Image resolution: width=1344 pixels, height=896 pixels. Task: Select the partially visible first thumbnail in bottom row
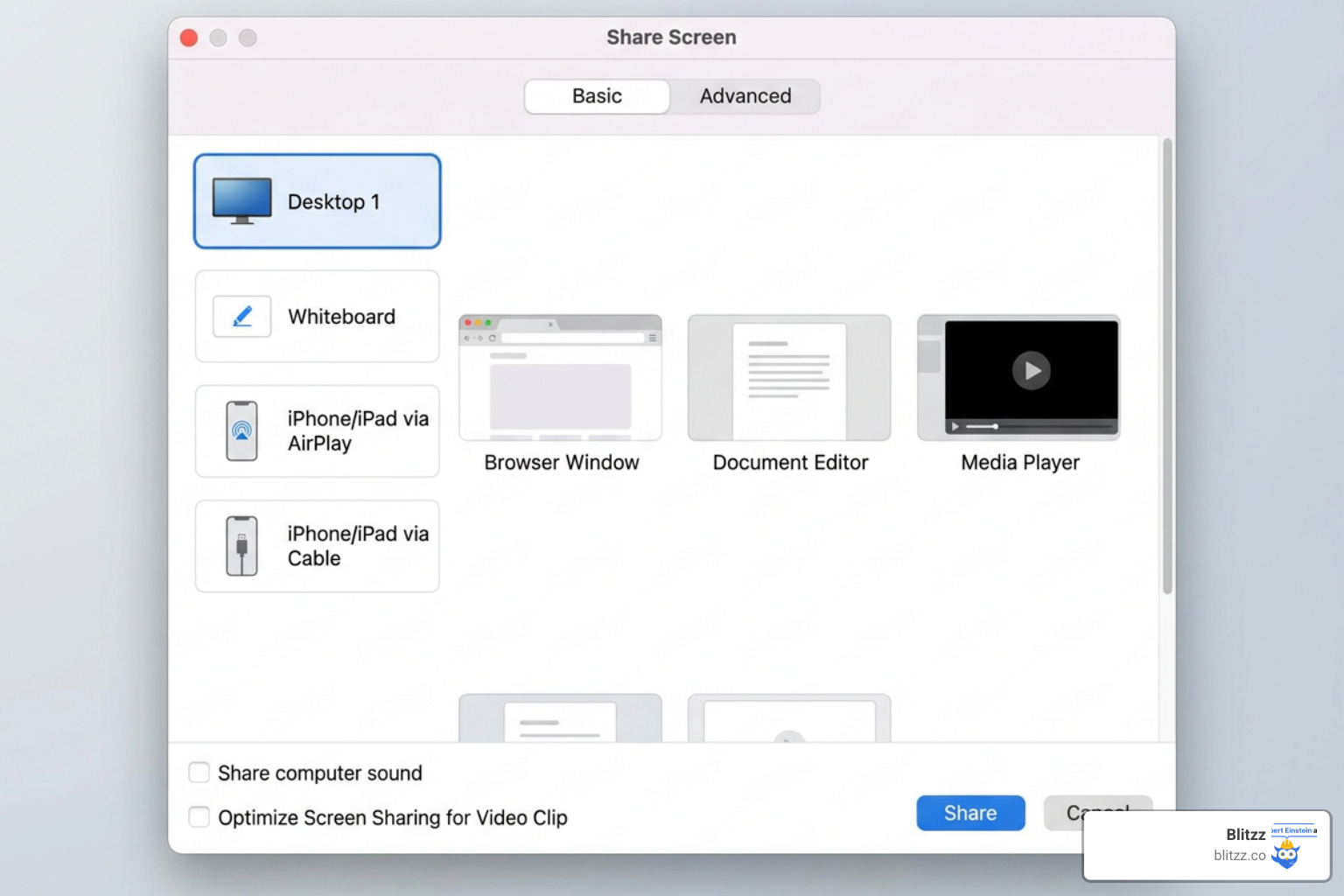(560, 718)
